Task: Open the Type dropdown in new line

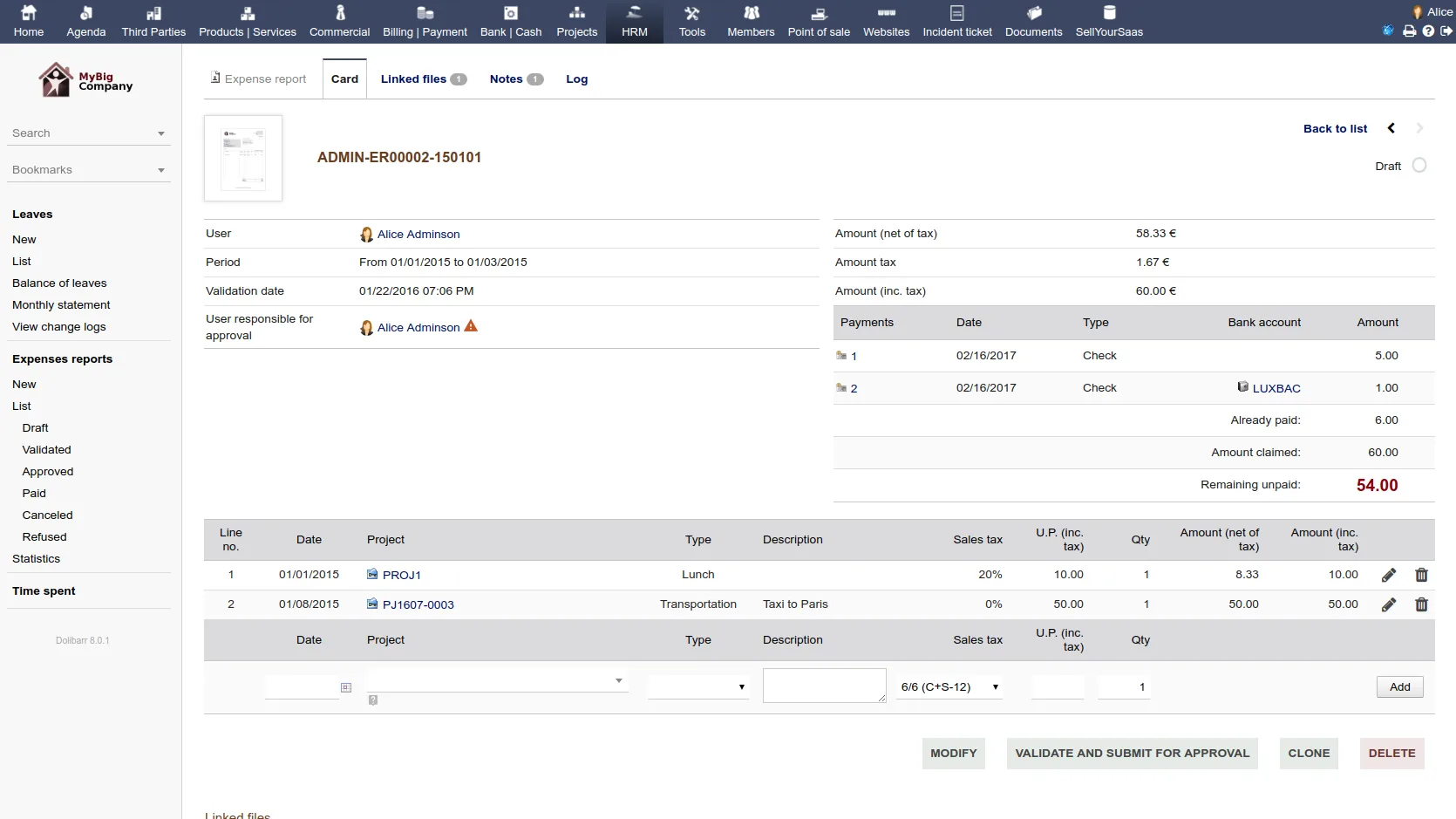Action: tap(698, 687)
